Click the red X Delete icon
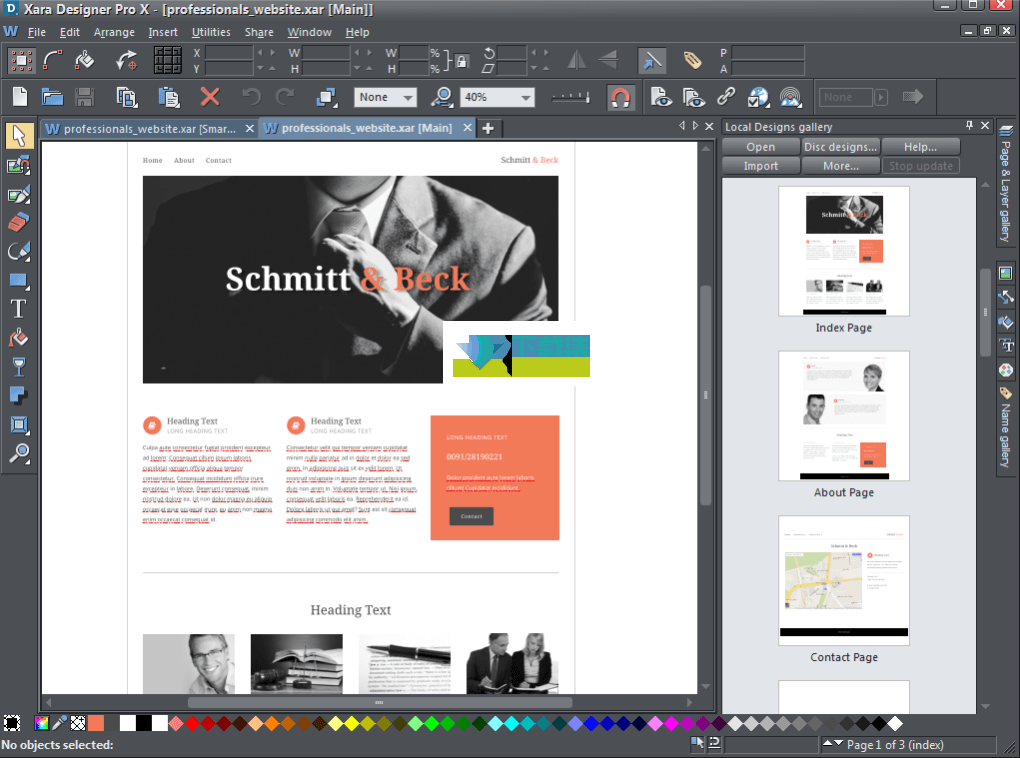 pyautogui.click(x=209, y=97)
